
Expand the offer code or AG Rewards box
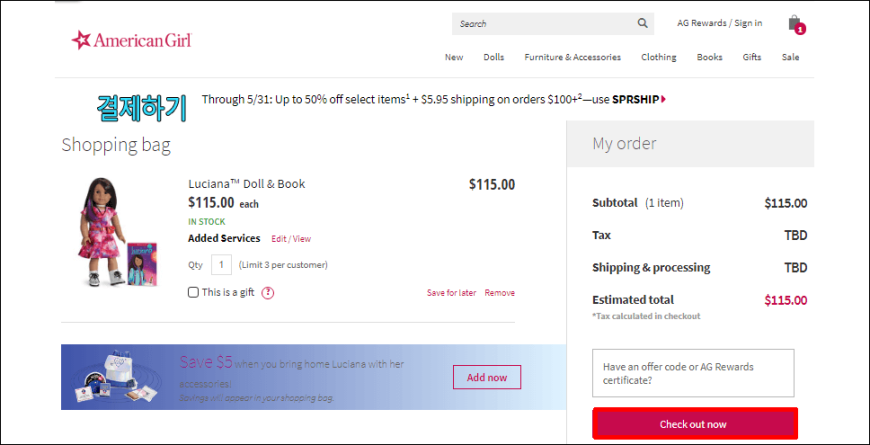pos(693,373)
